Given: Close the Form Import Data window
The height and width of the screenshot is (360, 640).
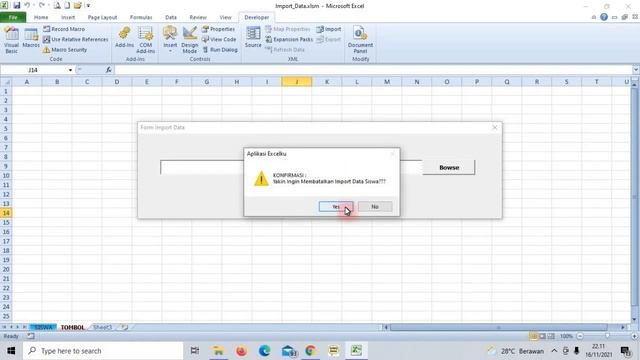Looking at the screenshot, I should pos(495,127).
